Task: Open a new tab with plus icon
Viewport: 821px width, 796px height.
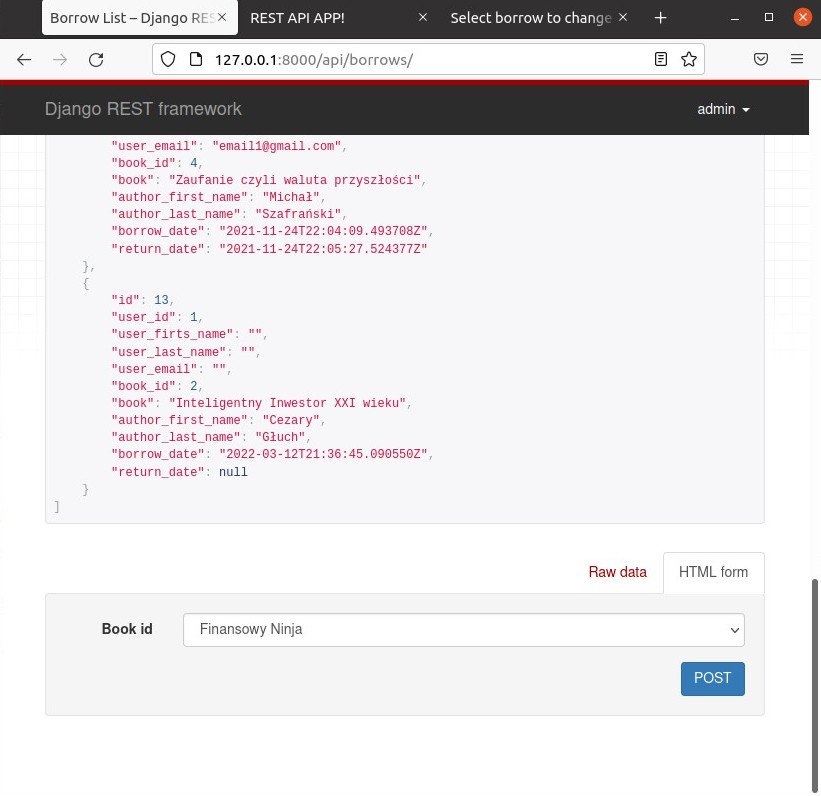Action: point(660,18)
